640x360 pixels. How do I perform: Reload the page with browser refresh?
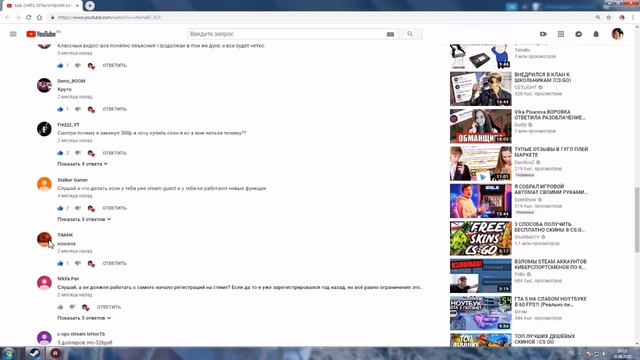[29, 17]
